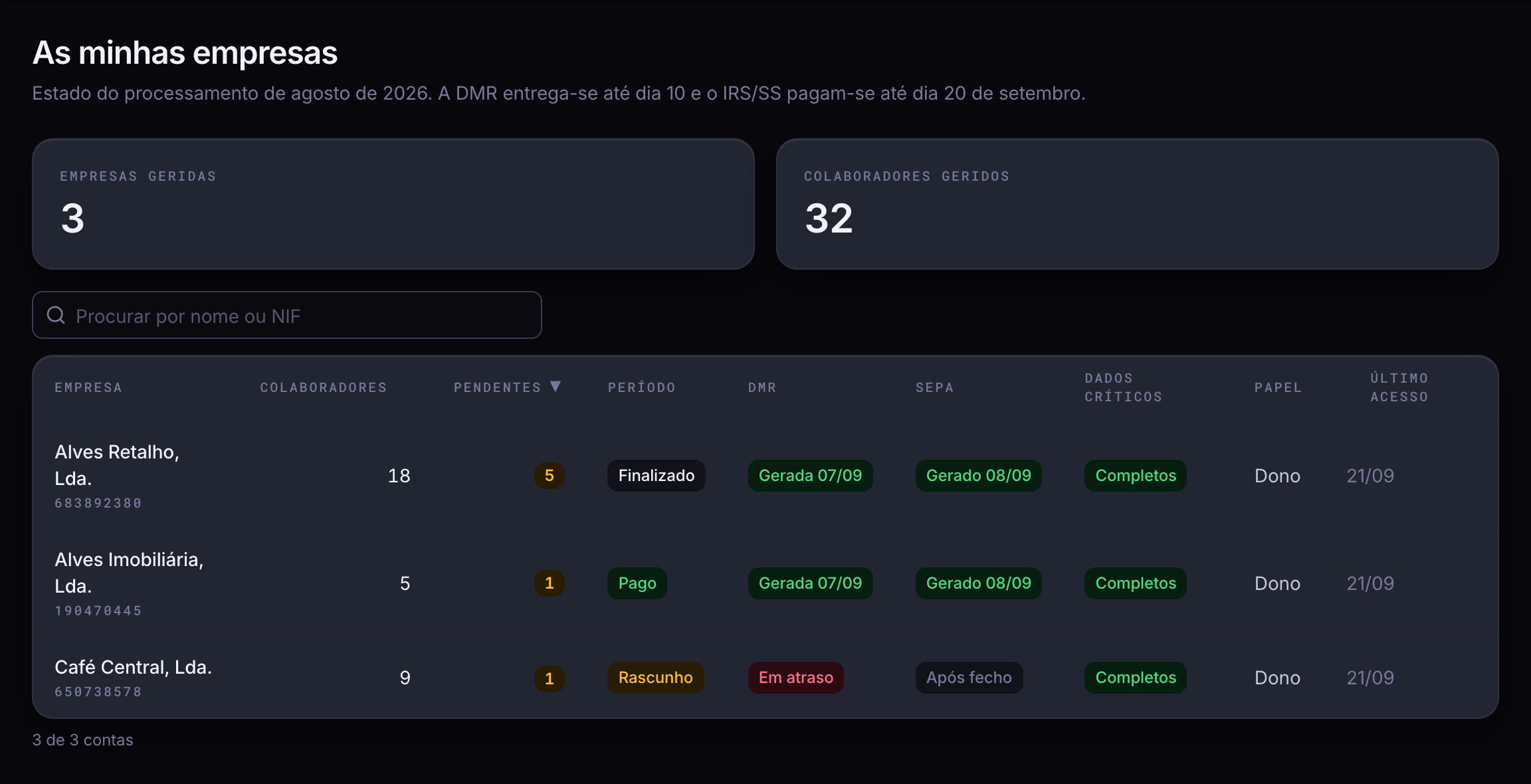Click Alves Retalho's 'Gerada 07/09' badge

tap(811, 476)
